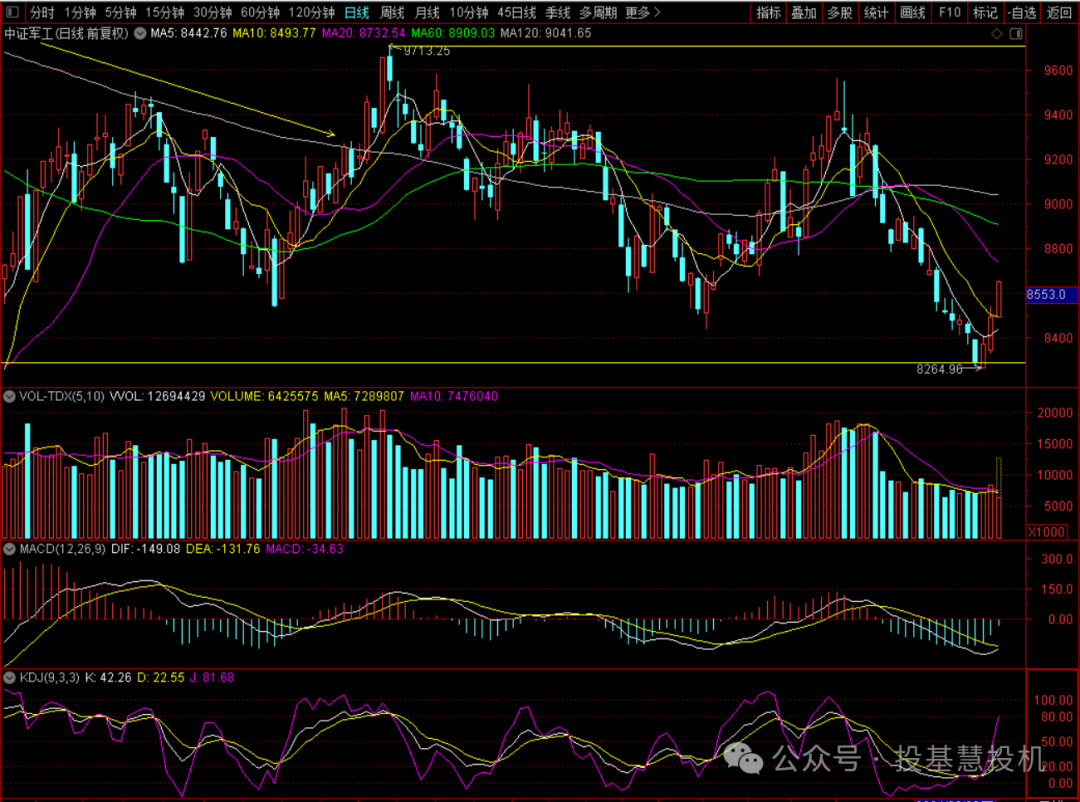Select the 15分钟 period tab
The height and width of the screenshot is (802, 1080).
click(165, 12)
